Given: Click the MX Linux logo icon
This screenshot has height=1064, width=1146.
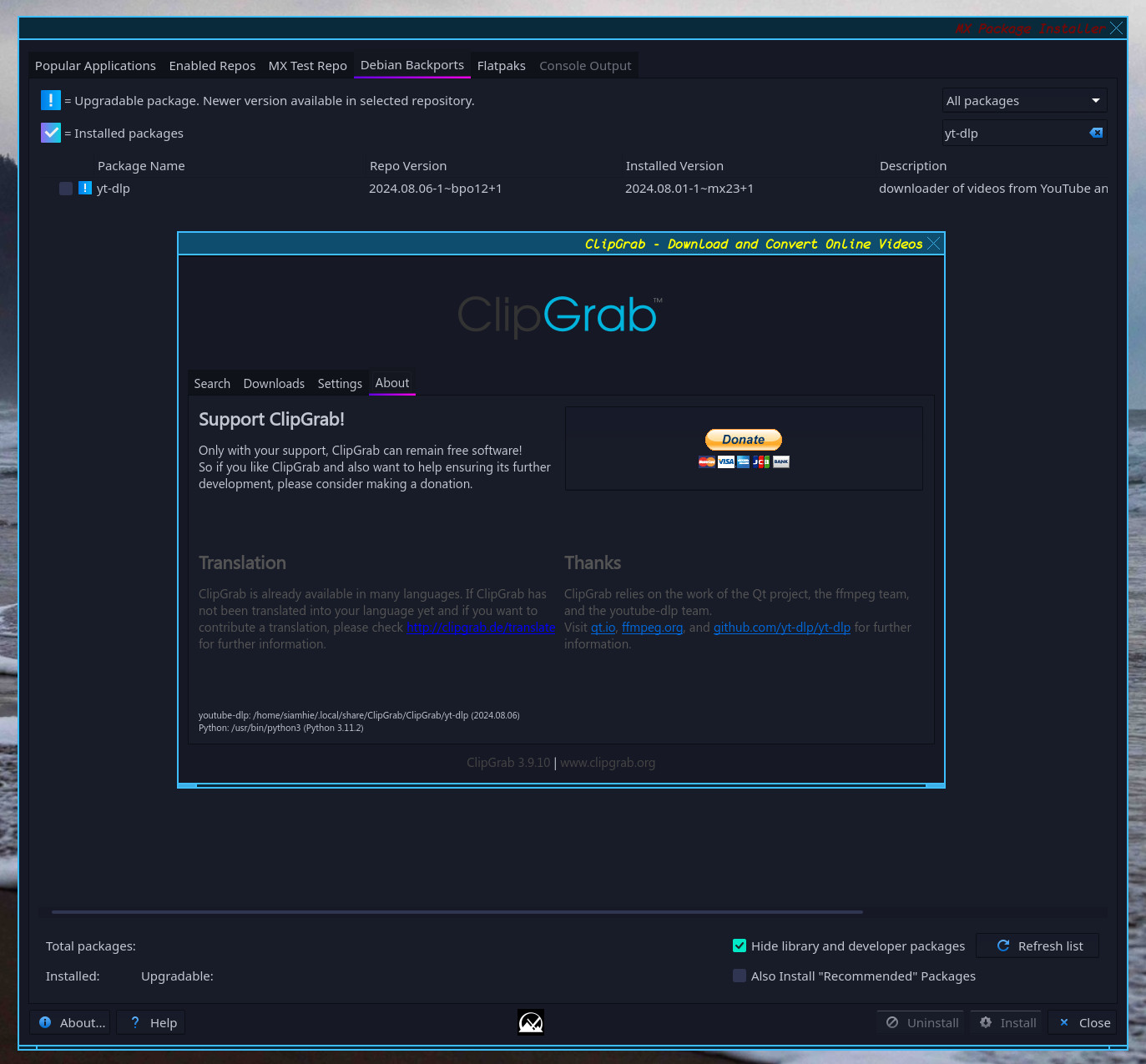Looking at the screenshot, I should [x=531, y=1022].
